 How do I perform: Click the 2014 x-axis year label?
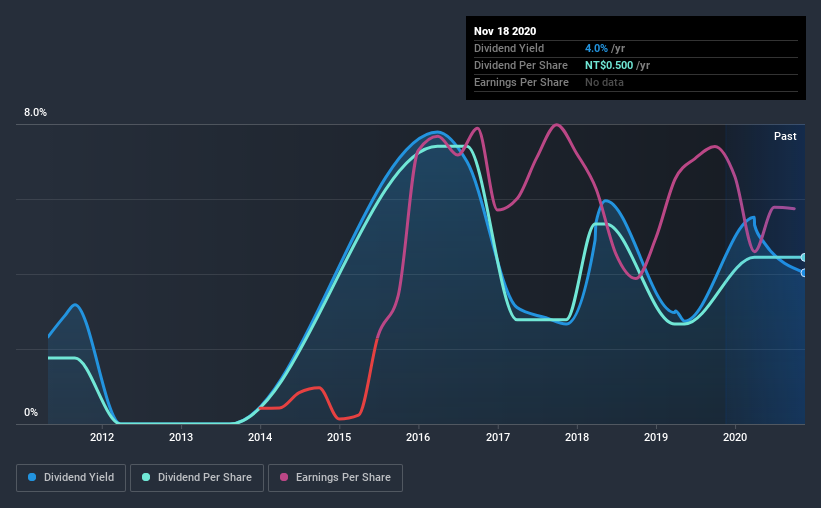(x=260, y=437)
